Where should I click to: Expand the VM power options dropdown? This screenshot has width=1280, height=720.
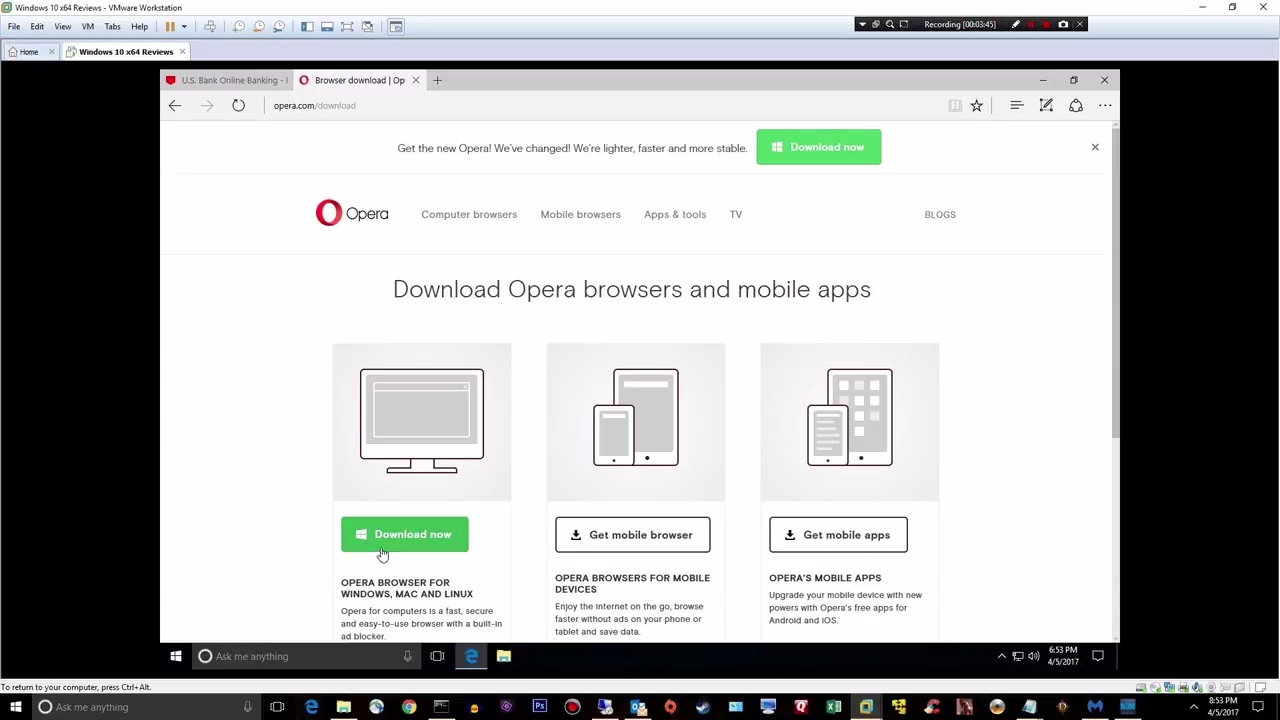184,26
